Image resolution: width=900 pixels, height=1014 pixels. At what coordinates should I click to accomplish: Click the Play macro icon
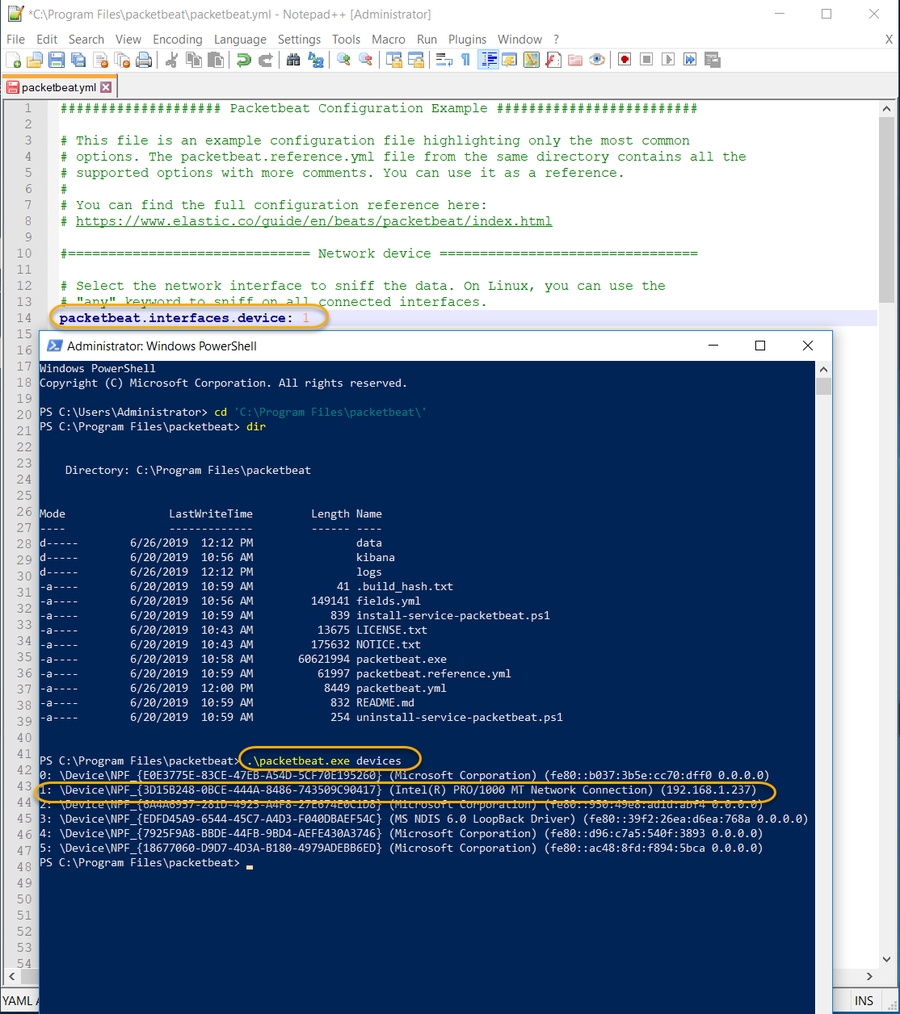coord(668,60)
